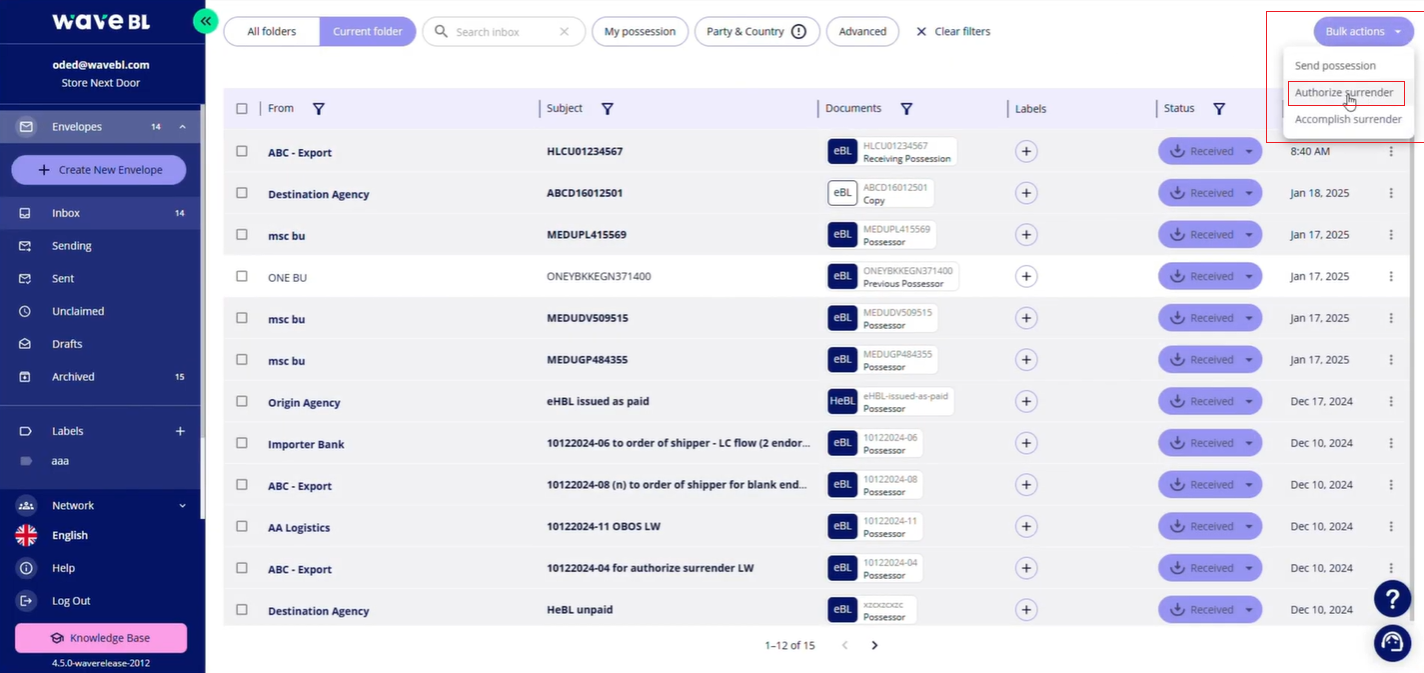
Task: Add a label to the HLCU01234567 row
Action: [1025, 151]
